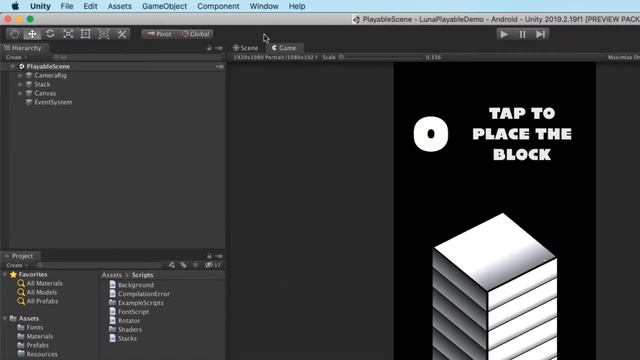Image resolution: width=640 pixels, height=360 pixels.
Task: Select the Project panel tab
Action: click(x=19, y=256)
